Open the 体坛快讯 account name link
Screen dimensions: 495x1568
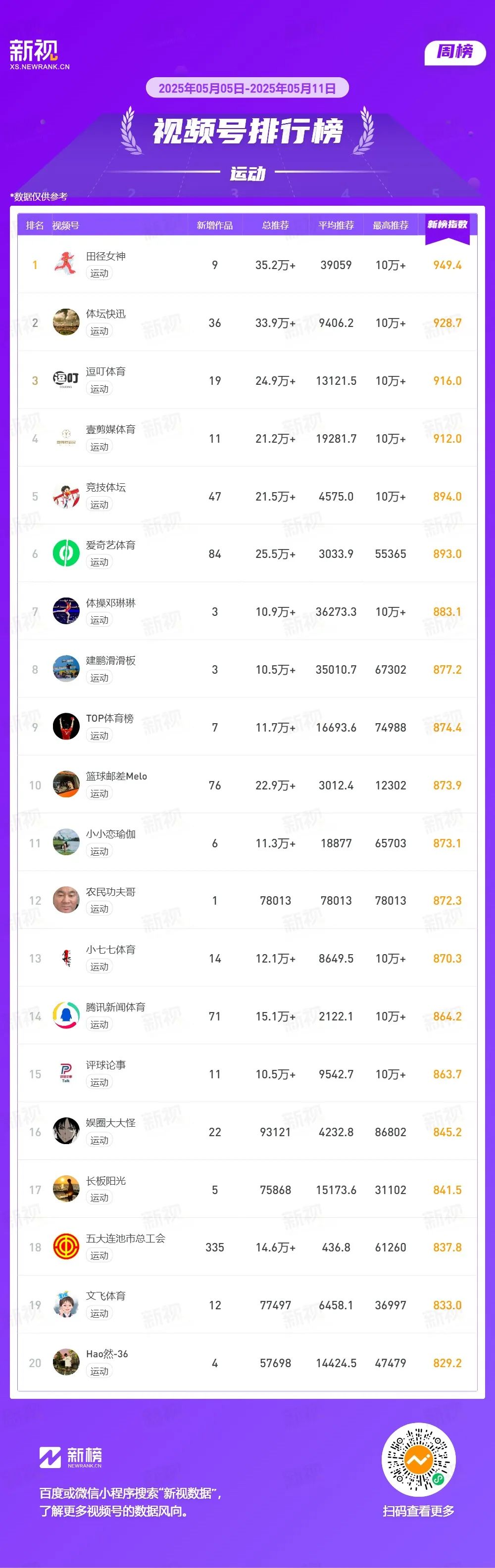[x=105, y=314]
